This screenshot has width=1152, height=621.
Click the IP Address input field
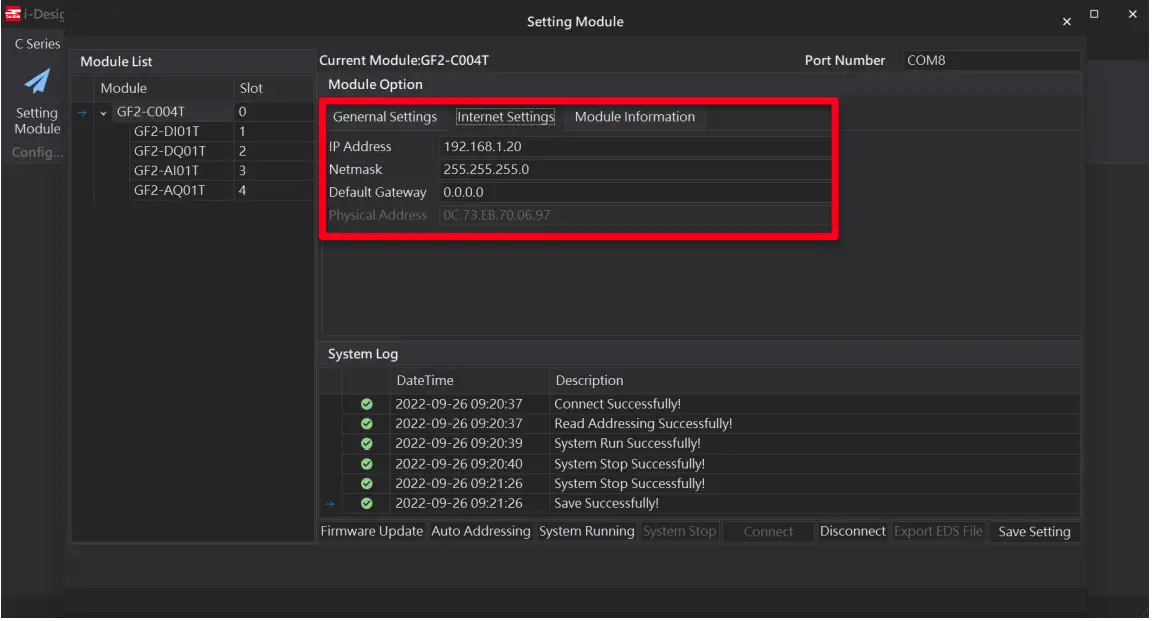click(634, 146)
